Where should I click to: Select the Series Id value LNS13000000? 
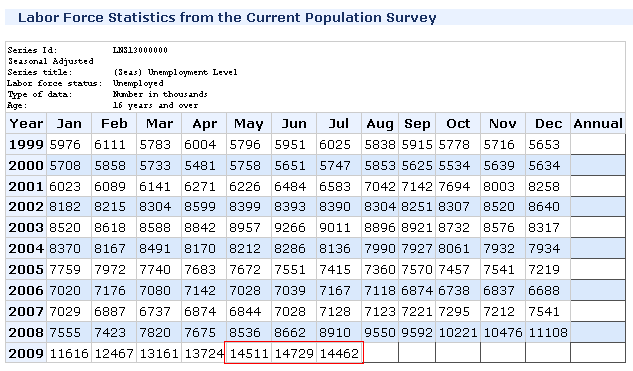(x=140, y=50)
